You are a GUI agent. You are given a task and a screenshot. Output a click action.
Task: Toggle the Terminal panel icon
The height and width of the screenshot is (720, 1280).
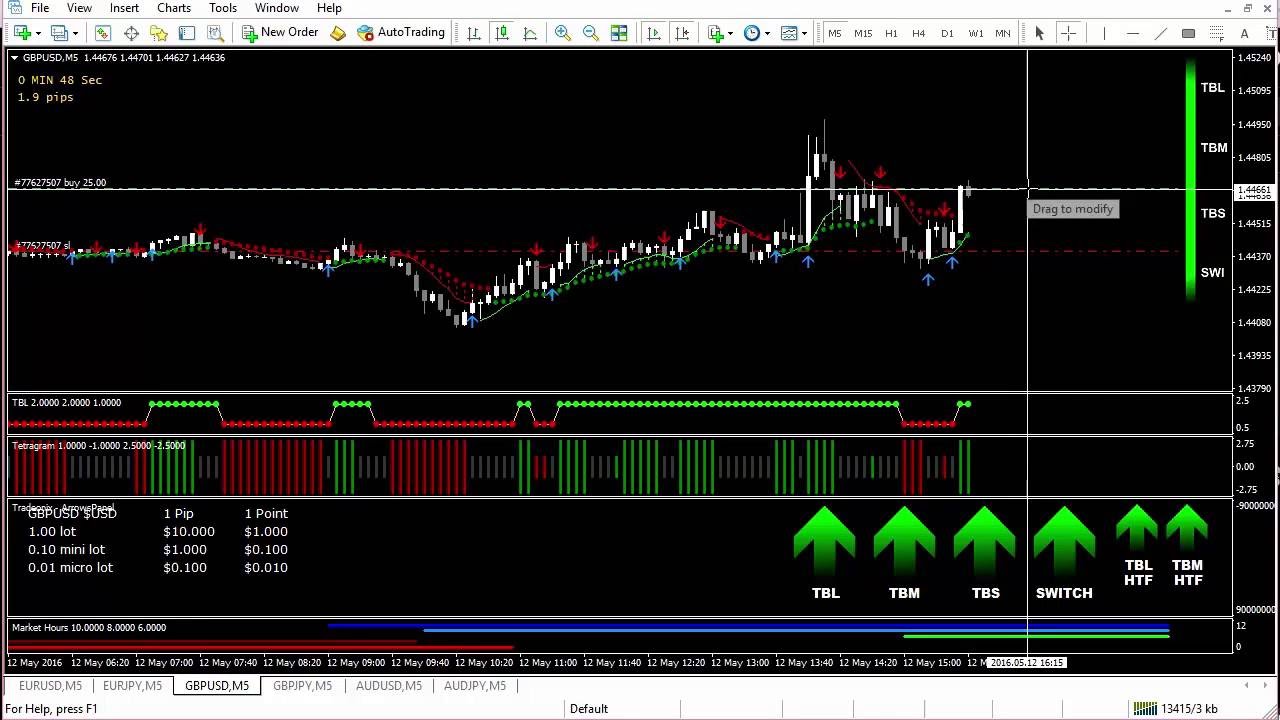[187, 33]
